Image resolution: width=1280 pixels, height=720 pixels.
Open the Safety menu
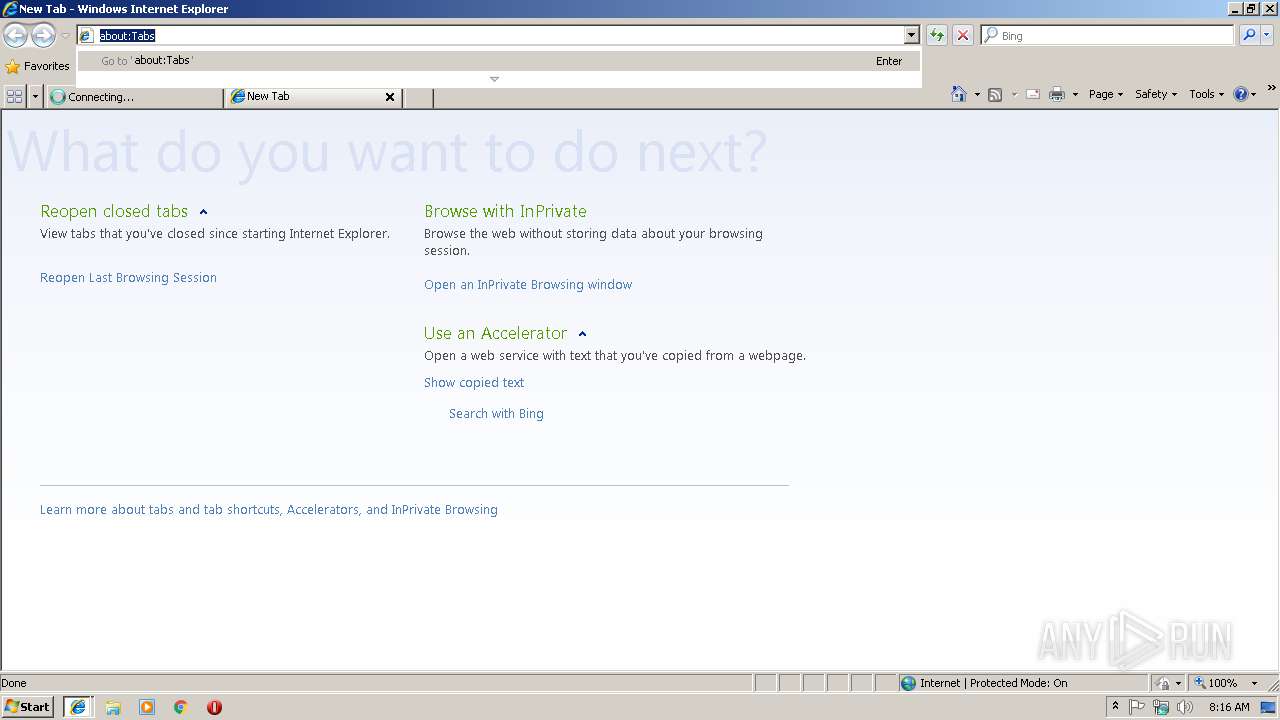coord(1156,94)
